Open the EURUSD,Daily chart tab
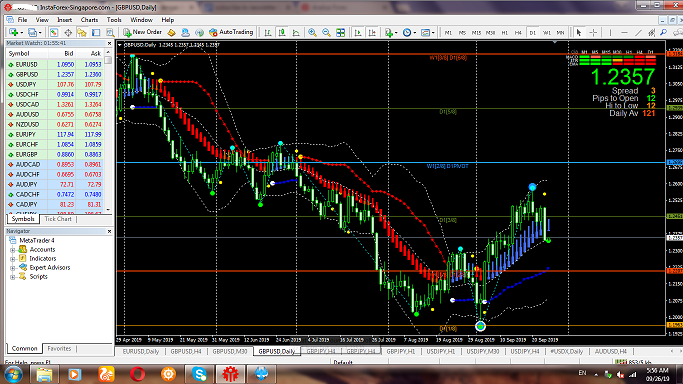Image resolution: width=683 pixels, height=384 pixels. pos(141,351)
